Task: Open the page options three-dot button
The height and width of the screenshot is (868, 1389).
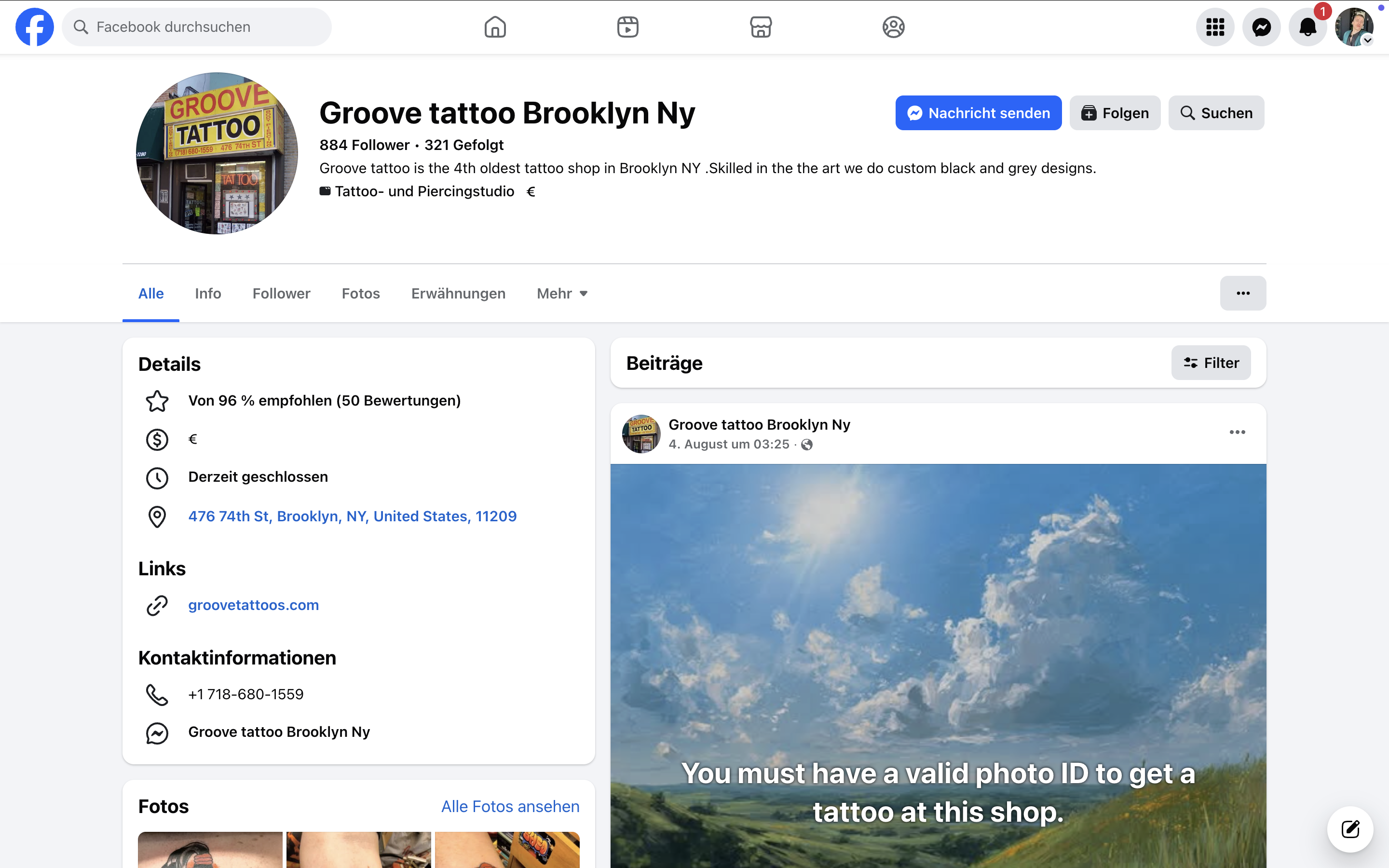Action: [x=1243, y=293]
